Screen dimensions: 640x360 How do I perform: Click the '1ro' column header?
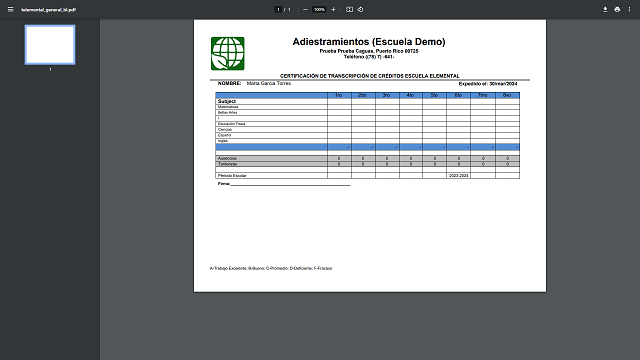click(x=339, y=95)
